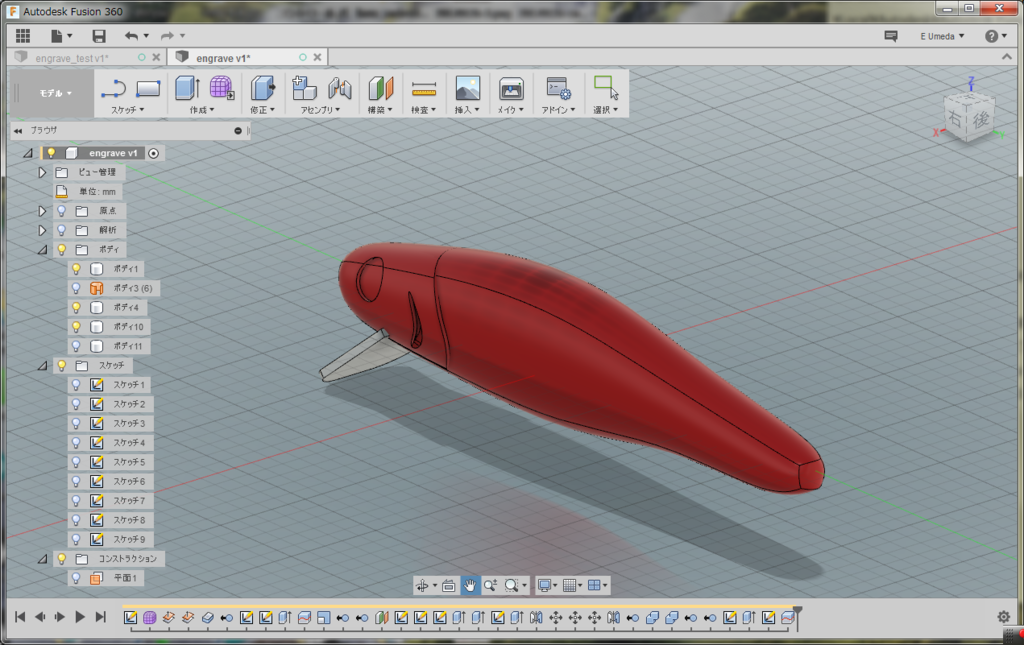Click the New Component assembly icon
The height and width of the screenshot is (645, 1024).
pos(304,88)
